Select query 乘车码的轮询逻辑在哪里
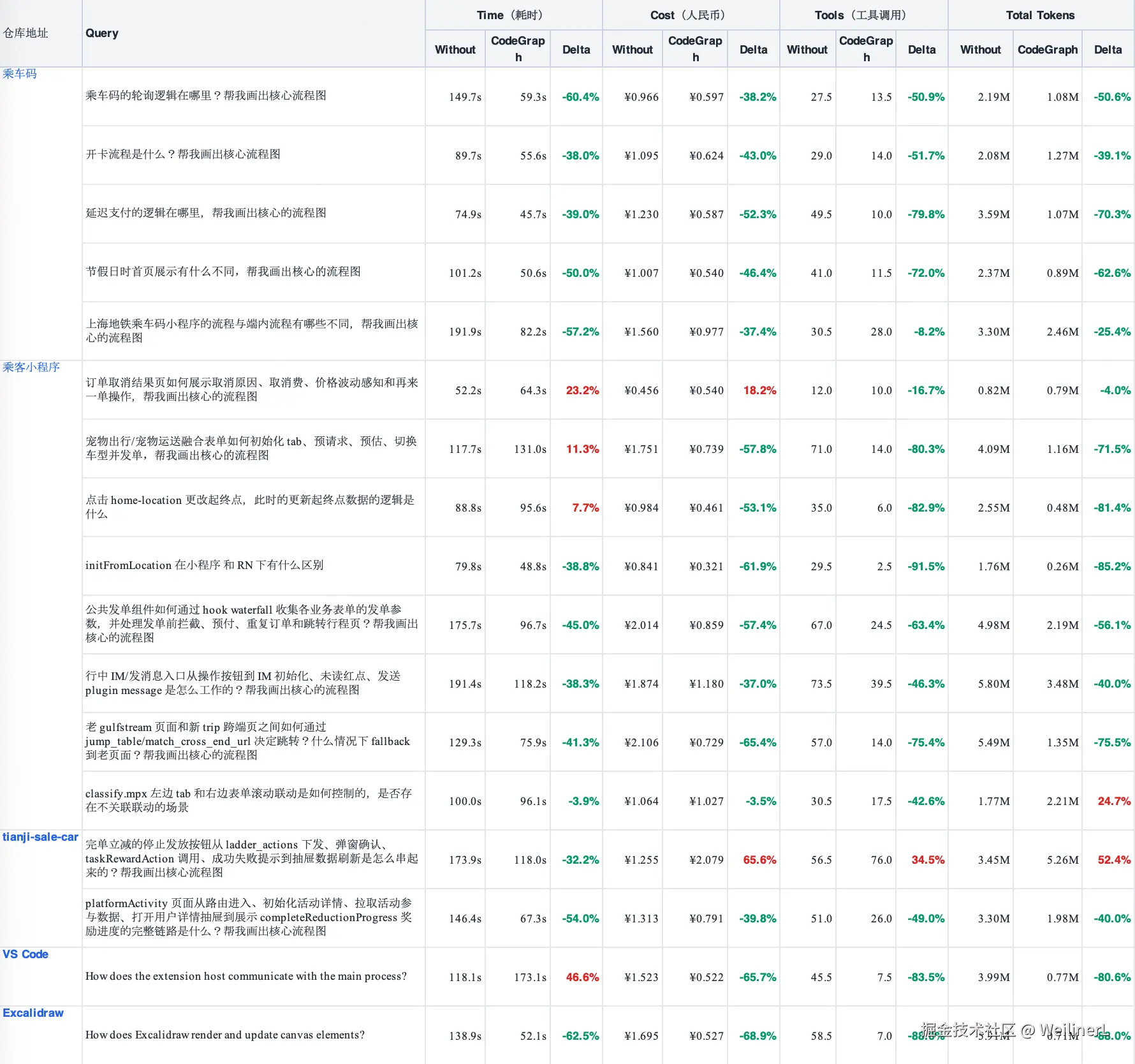1135x1064 pixels. coord(206,96)
